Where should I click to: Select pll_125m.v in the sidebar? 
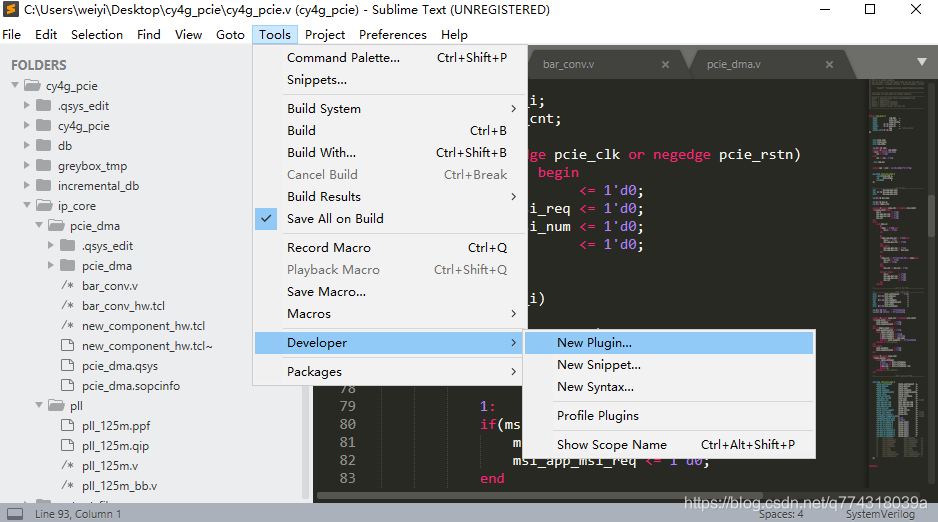pyautogui.click(x=110, y=465)
